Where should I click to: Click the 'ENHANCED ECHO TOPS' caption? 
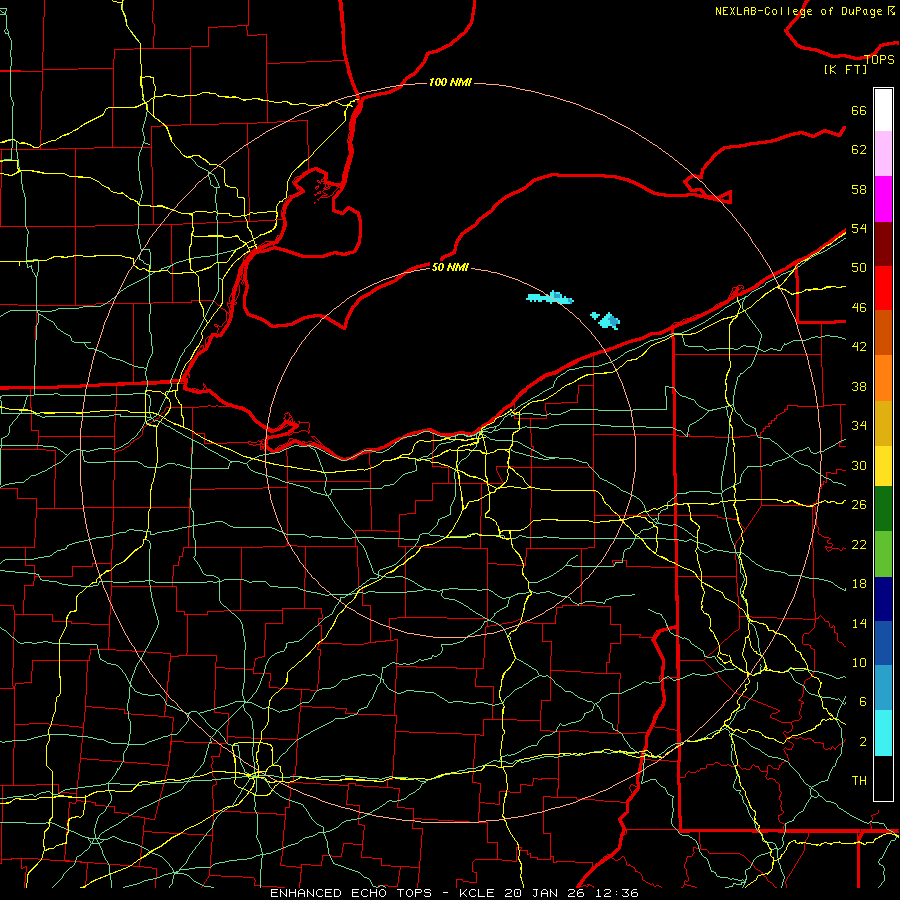352,893
